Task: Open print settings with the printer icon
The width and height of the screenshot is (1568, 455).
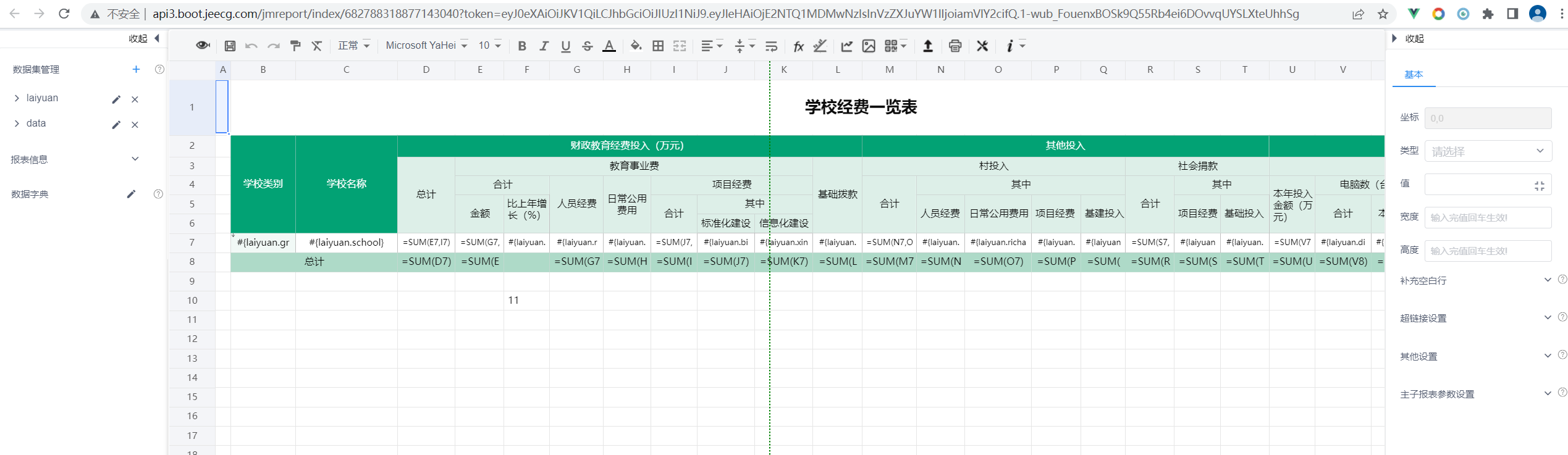Action: click(955, 46)
